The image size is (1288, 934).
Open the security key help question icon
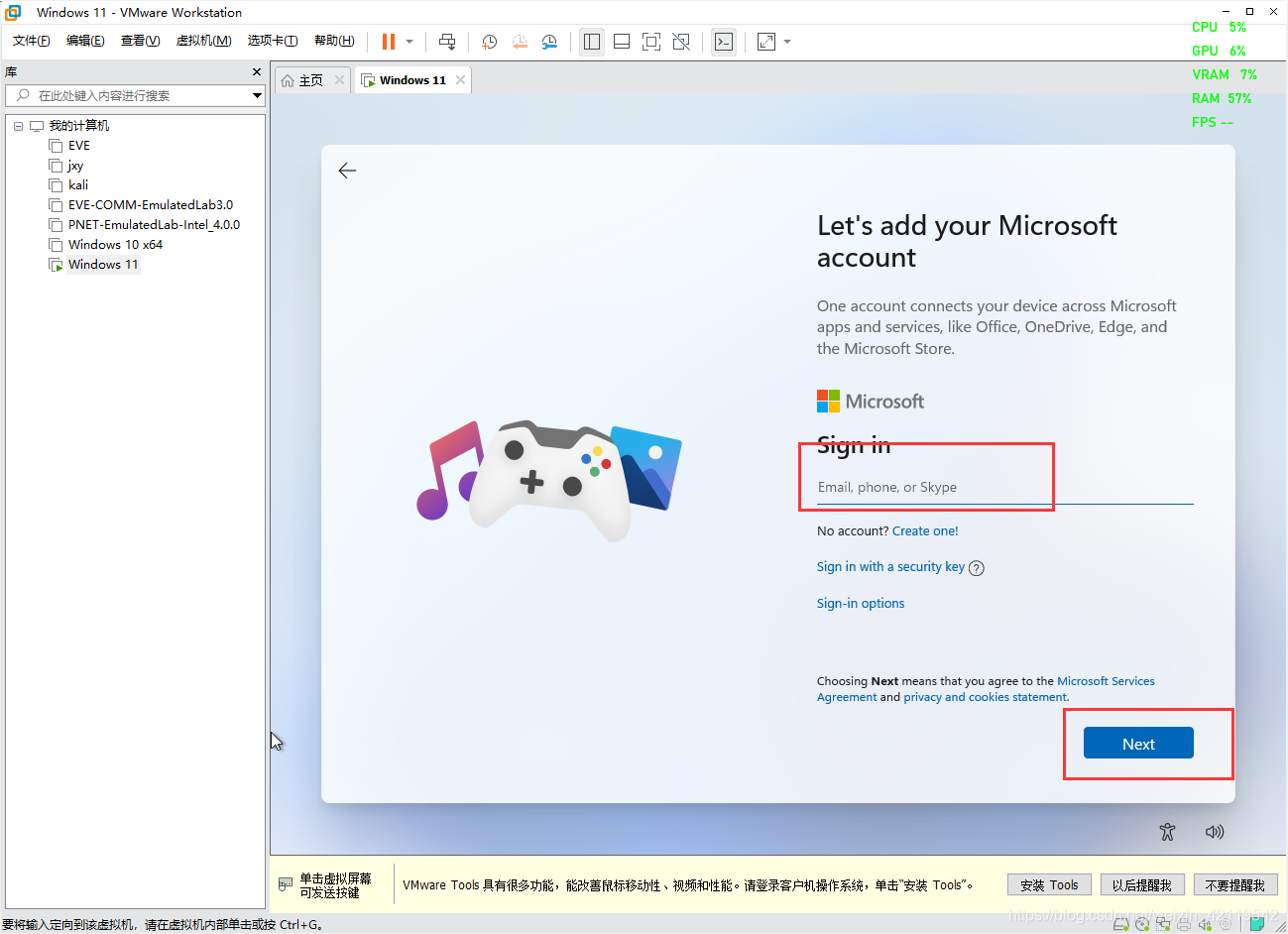tap(977, 568)
